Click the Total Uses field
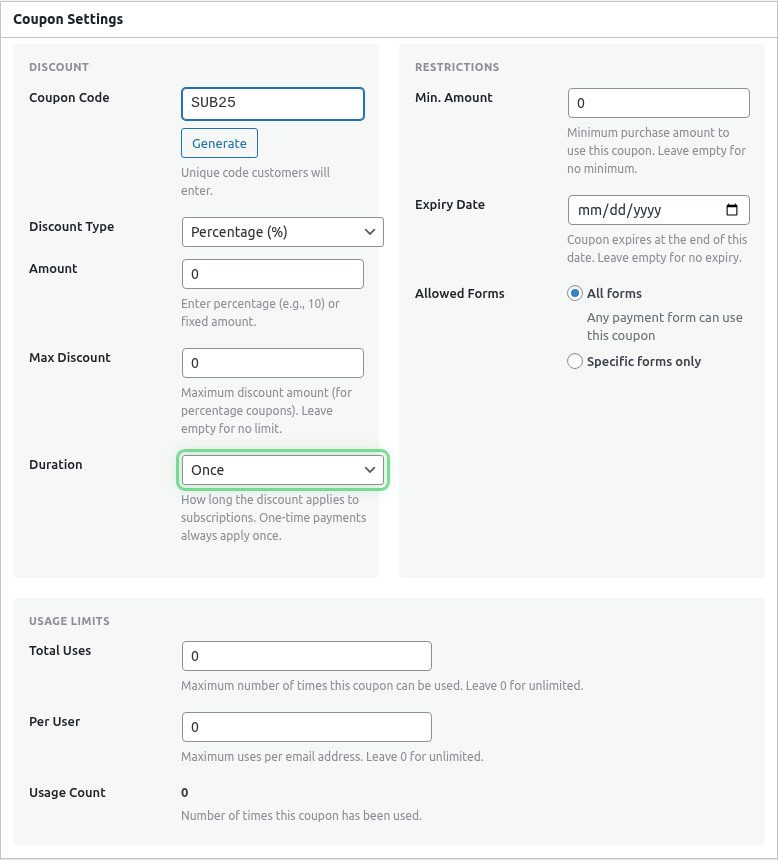Image resolution: width=778 pixels, height=860 pixels. tap(306, 656)
